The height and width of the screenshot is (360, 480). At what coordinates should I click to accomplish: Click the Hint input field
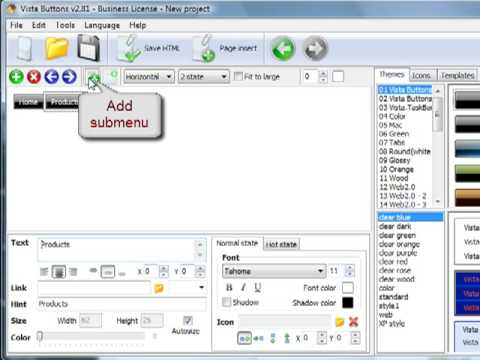(122, 304)
